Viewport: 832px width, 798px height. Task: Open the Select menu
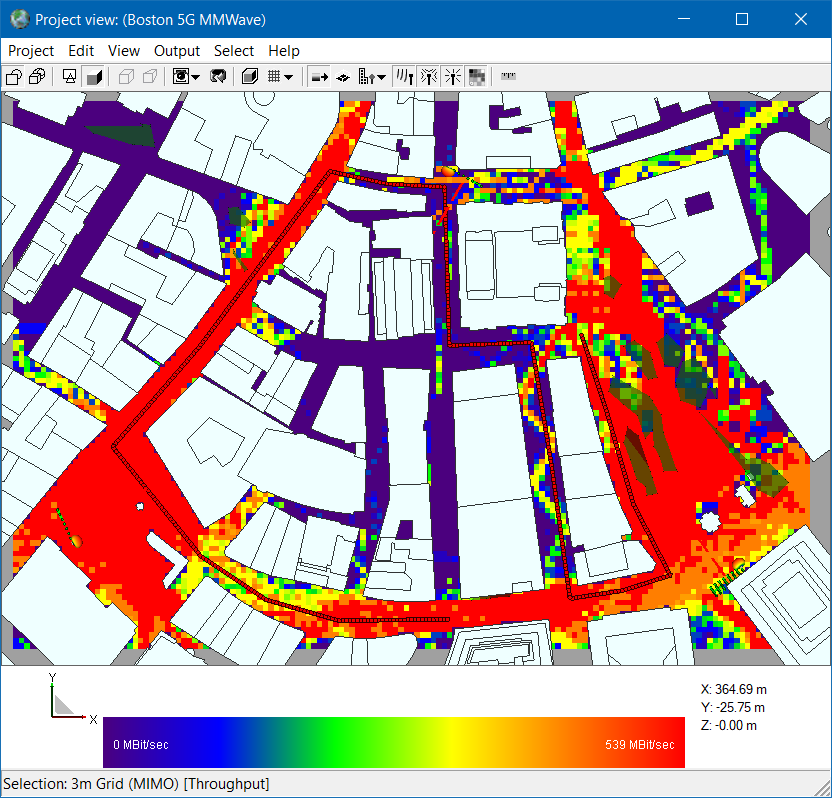click(234, 51)
